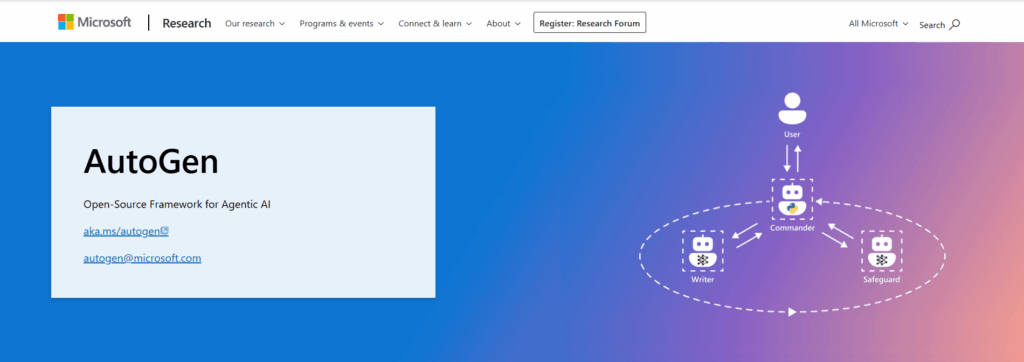Click the autogen@microsoft.com email link
This screenshot has height=362, width=1024.
point(142,258)
